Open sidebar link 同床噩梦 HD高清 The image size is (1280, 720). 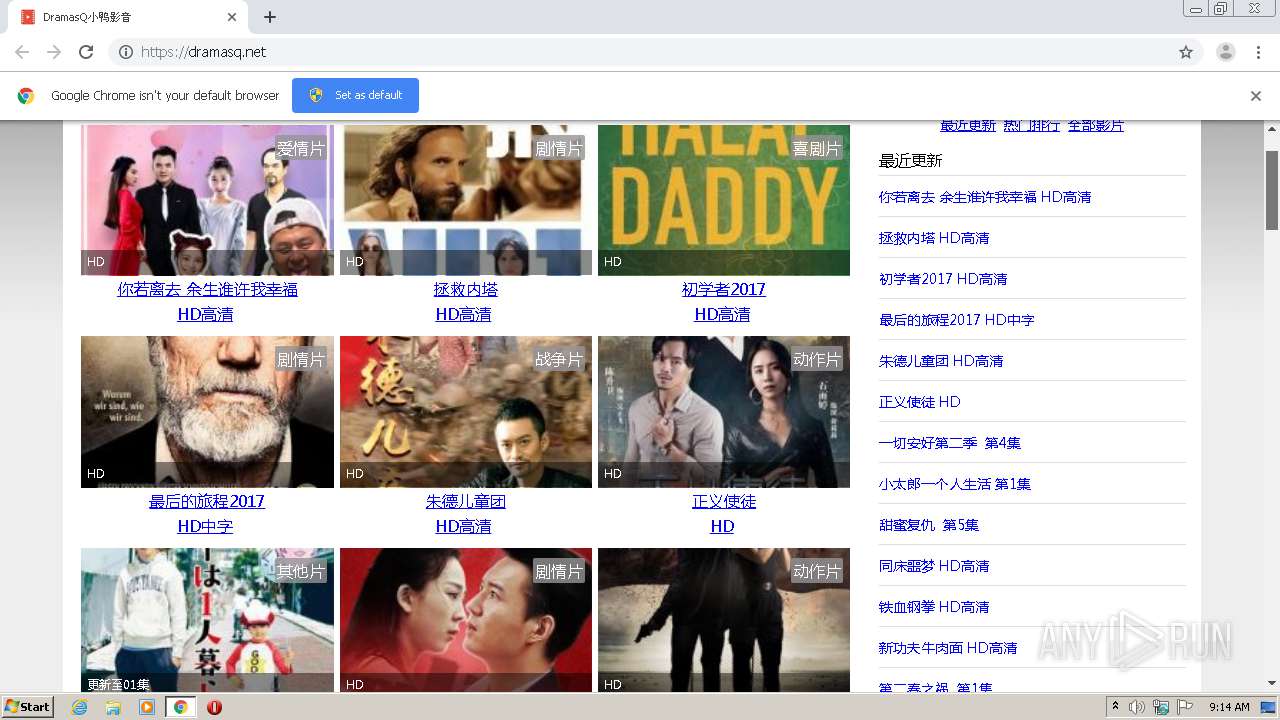pyautogui.click(x=934, y=566)
